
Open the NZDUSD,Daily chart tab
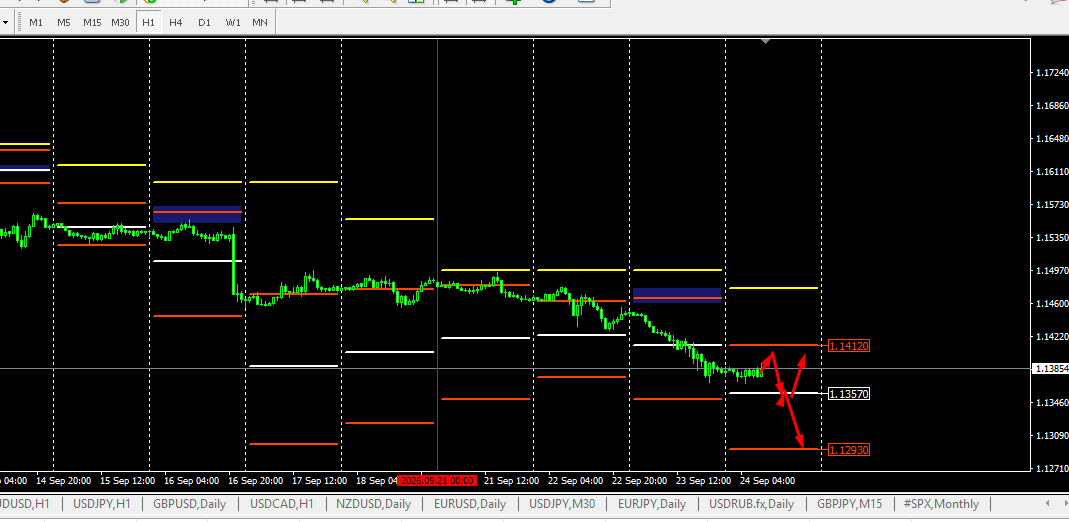click(373, 504)
